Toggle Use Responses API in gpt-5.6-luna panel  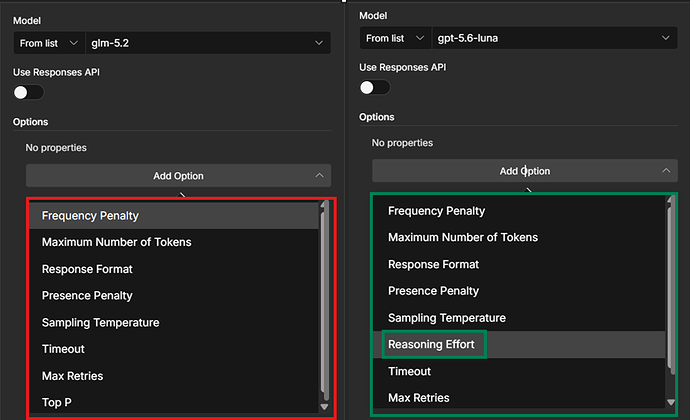[x=375, y=88]
